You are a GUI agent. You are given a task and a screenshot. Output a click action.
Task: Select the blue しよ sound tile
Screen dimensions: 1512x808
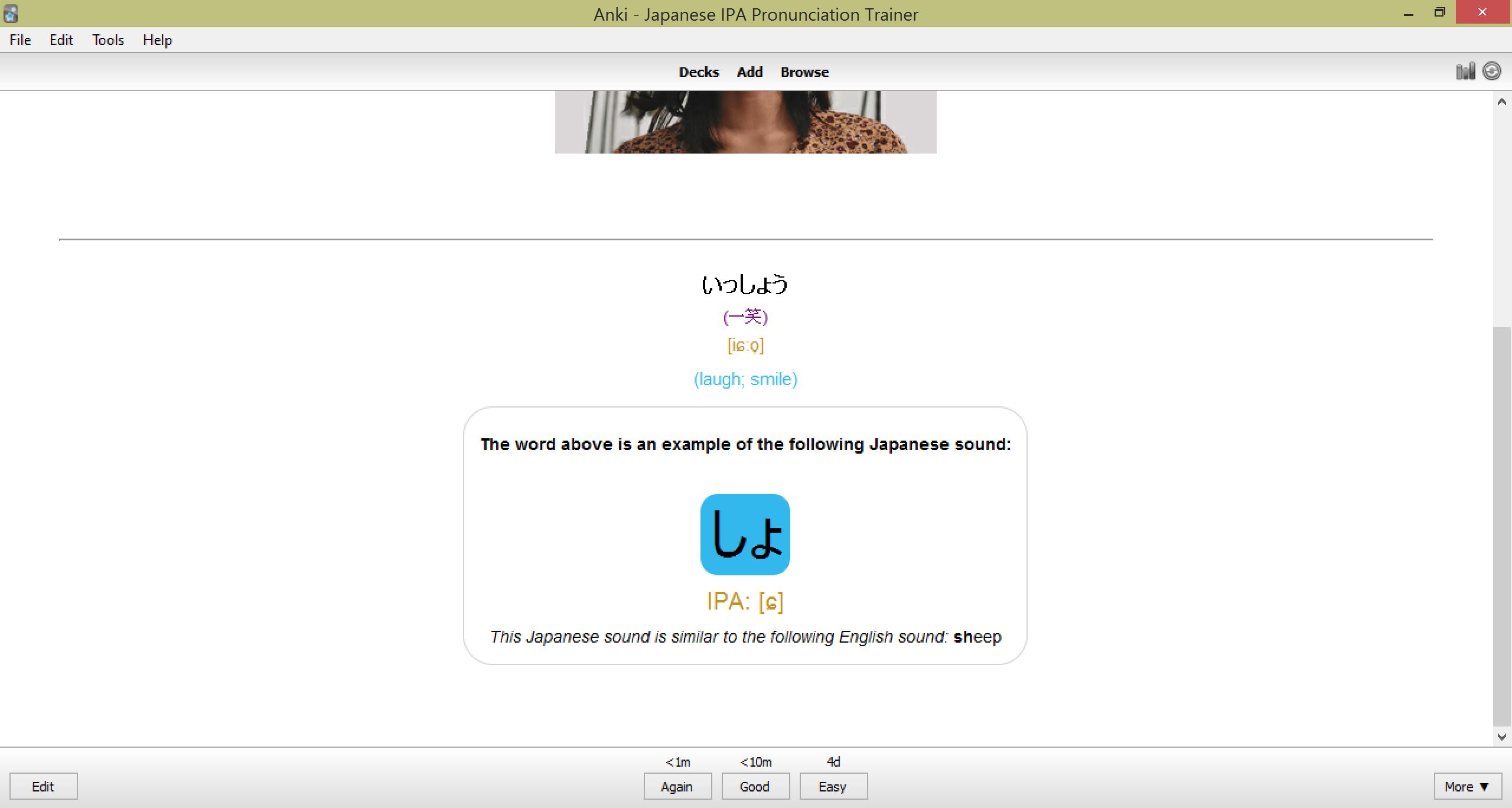tap(745, 534)
